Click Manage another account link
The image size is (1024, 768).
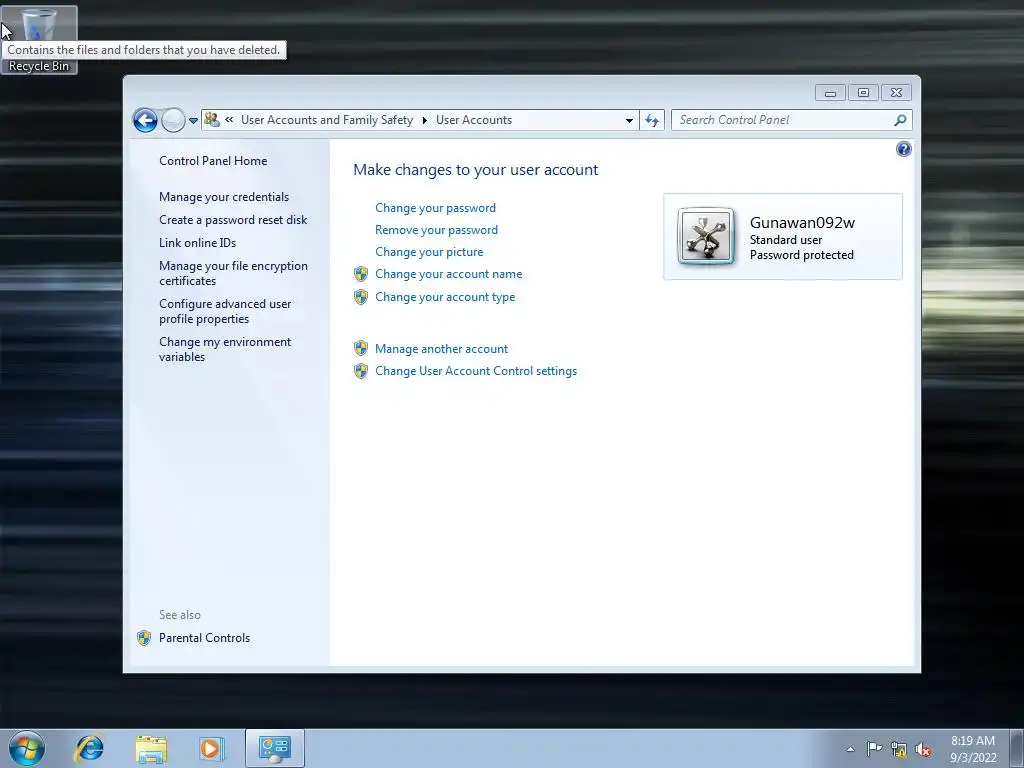pos(441,349)
